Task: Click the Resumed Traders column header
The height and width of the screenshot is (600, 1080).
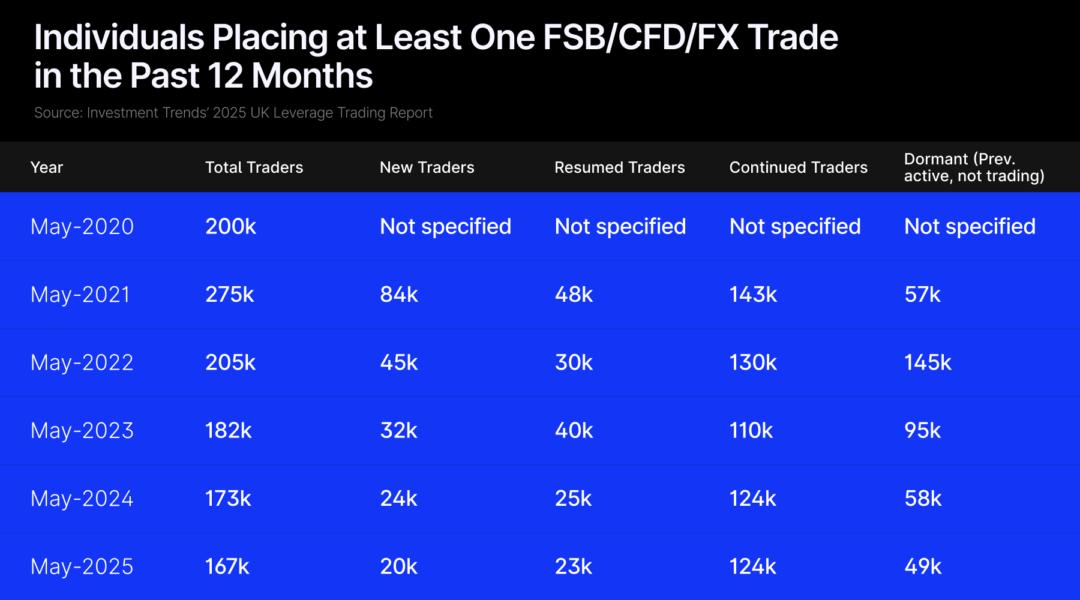Action: point(619,167)
